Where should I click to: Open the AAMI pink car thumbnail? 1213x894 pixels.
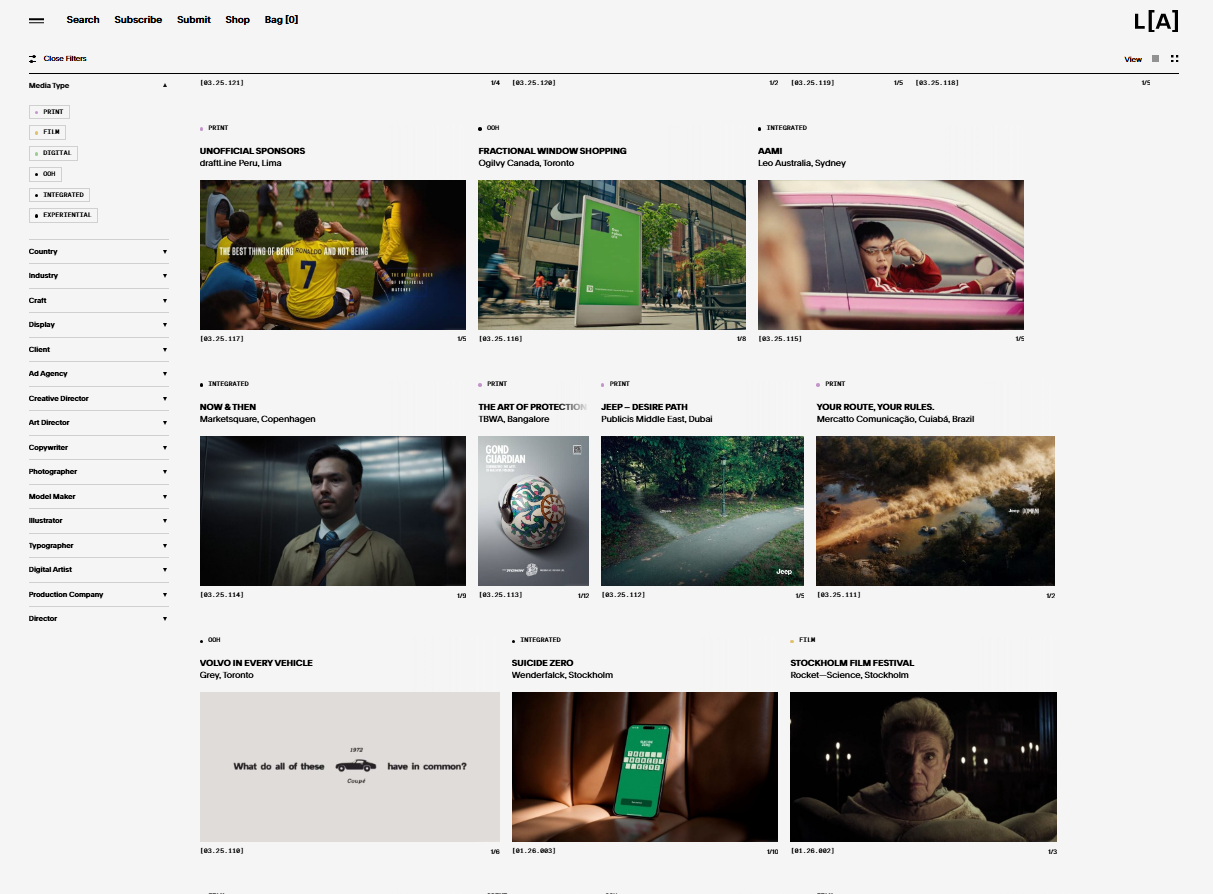(x=890, y=255)
